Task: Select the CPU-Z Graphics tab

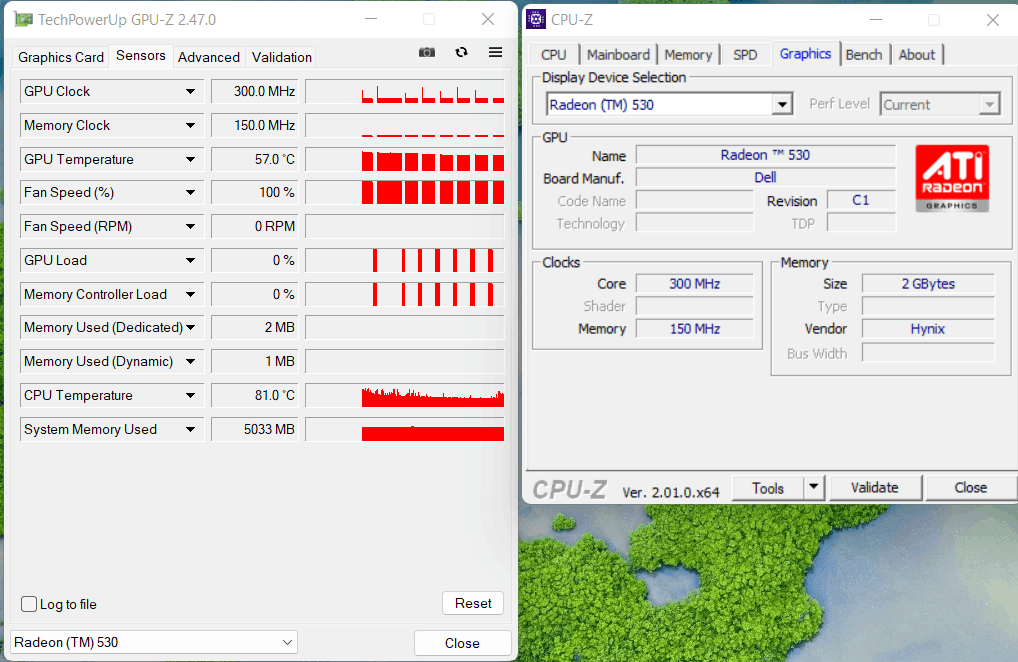Action: coord(805,54)
